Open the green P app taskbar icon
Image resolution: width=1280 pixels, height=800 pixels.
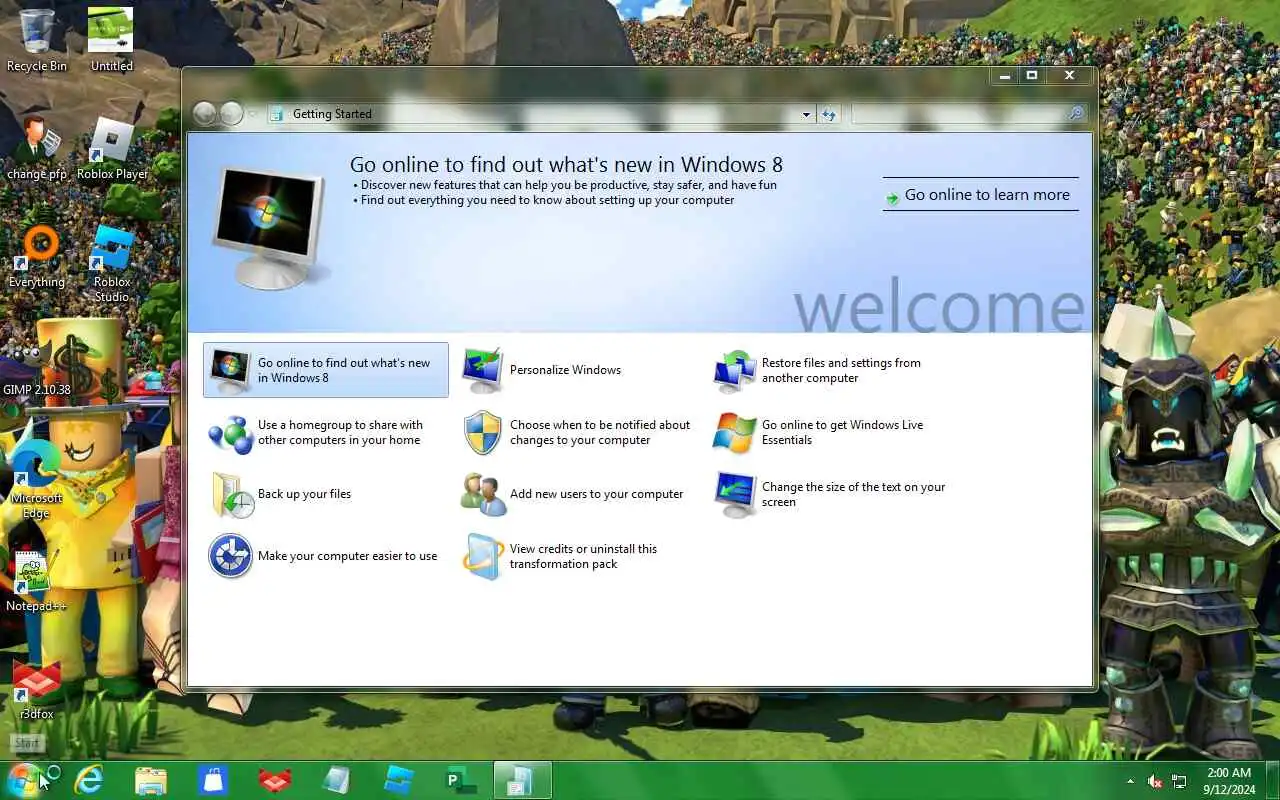[461, 780]
